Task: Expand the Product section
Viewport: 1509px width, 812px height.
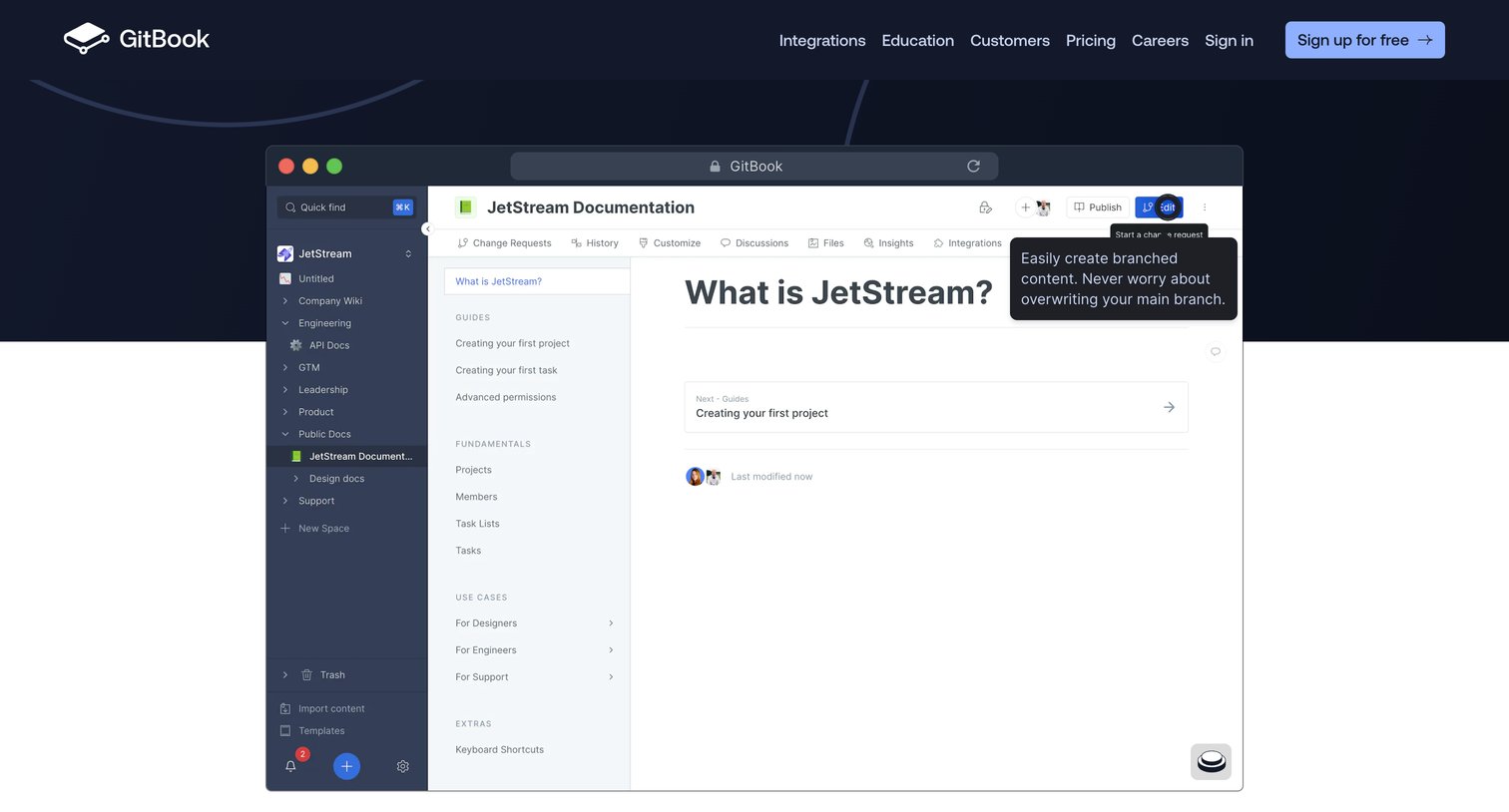Action: coord(285,412)
